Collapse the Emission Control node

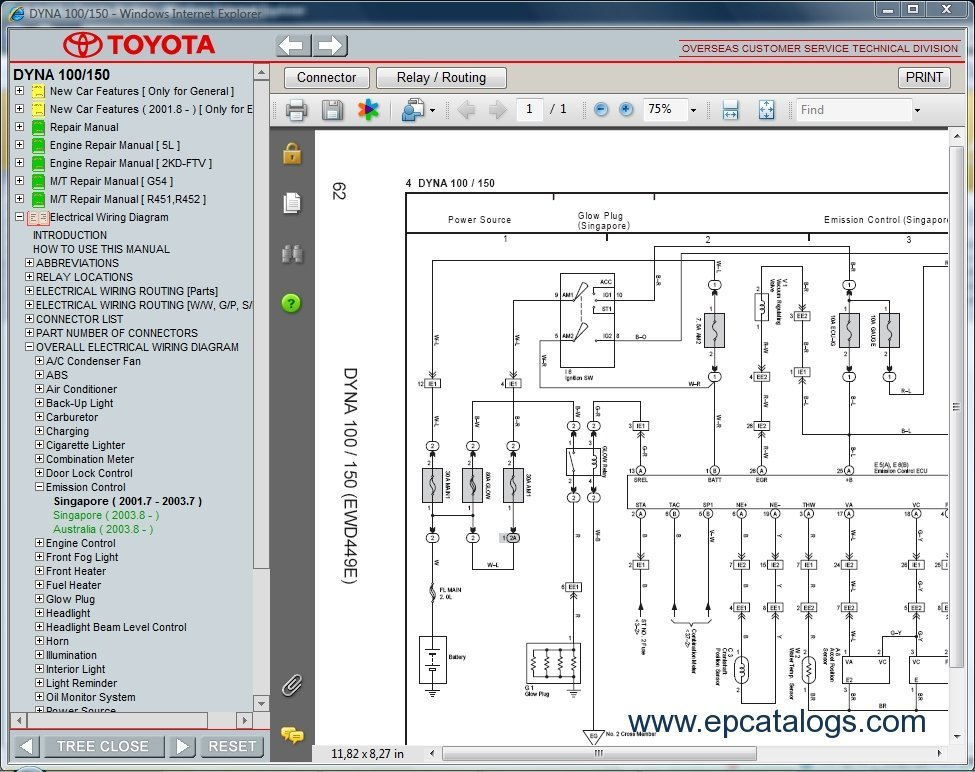coord(39,487)
